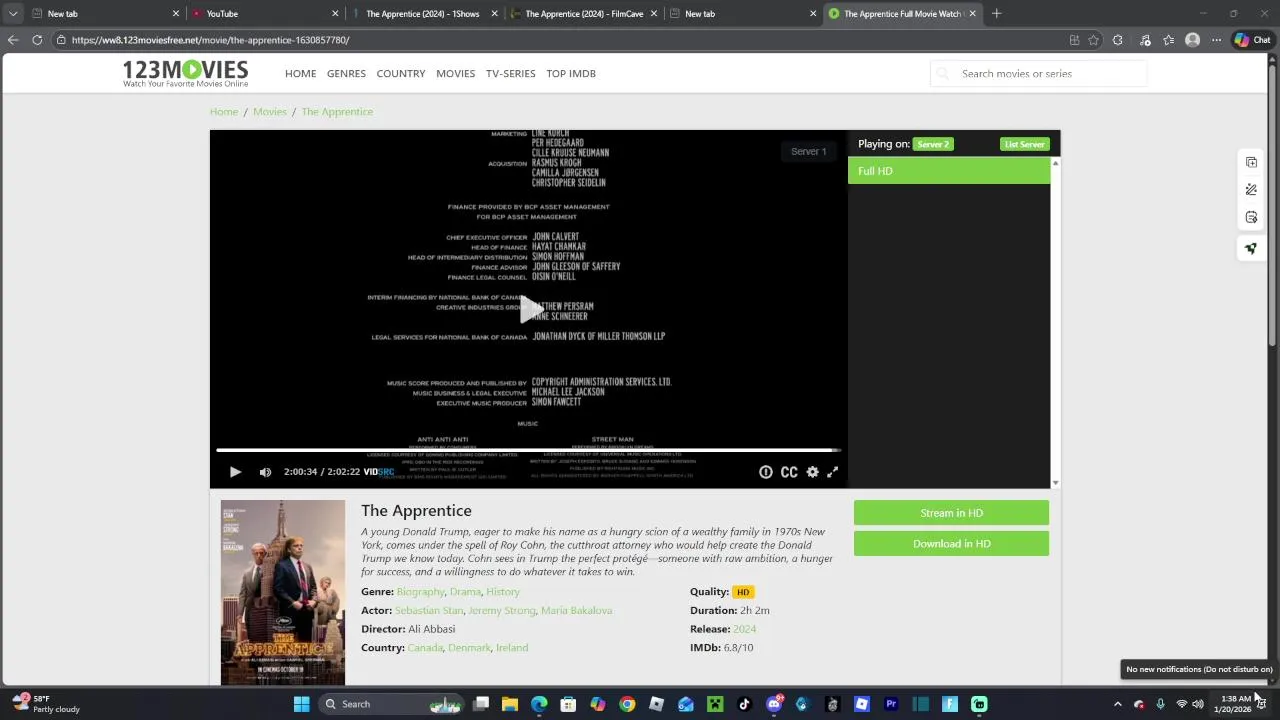Viewport: 1280px width, 720px height.
Task: Click the Movies breadcrumb link
Action: [270, 111]
